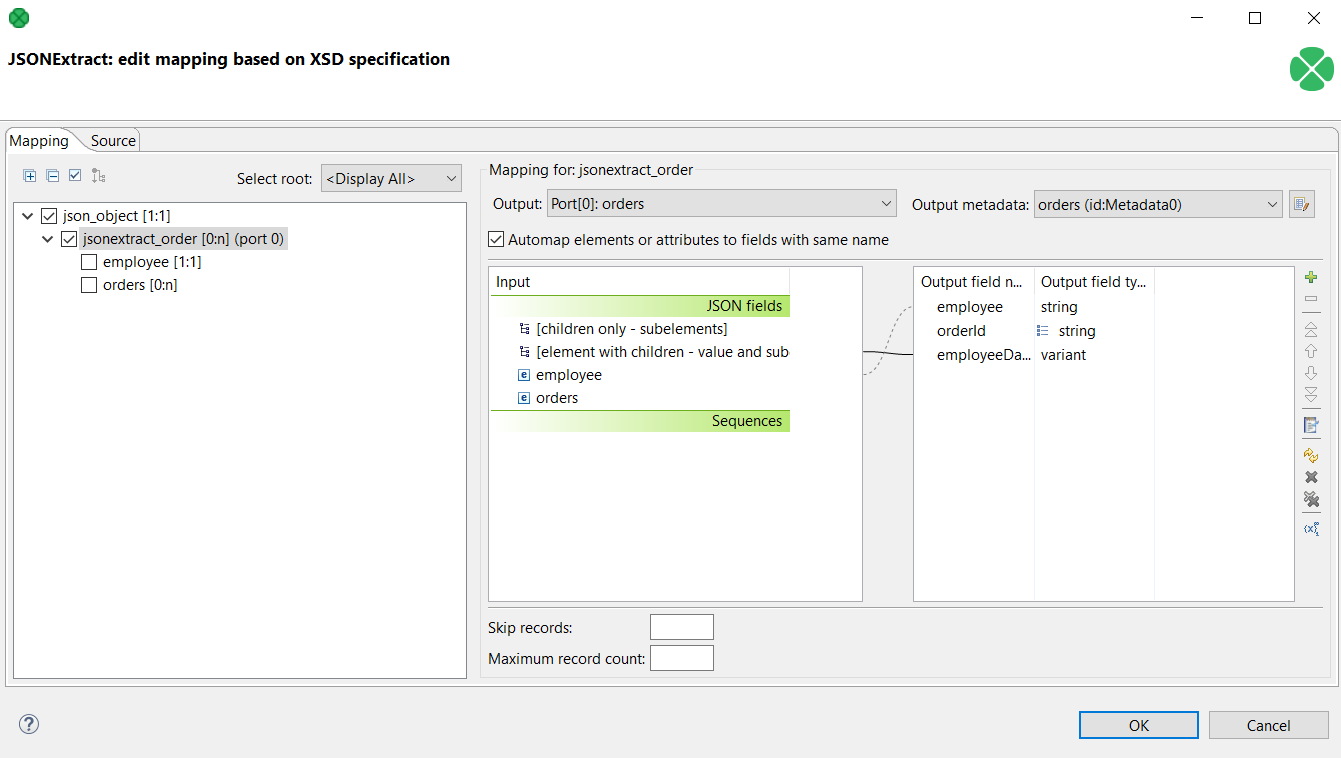Click the Skip records input field
Image resolution: width=1341 pixels, height=758 pixels.
pos(681,626)
